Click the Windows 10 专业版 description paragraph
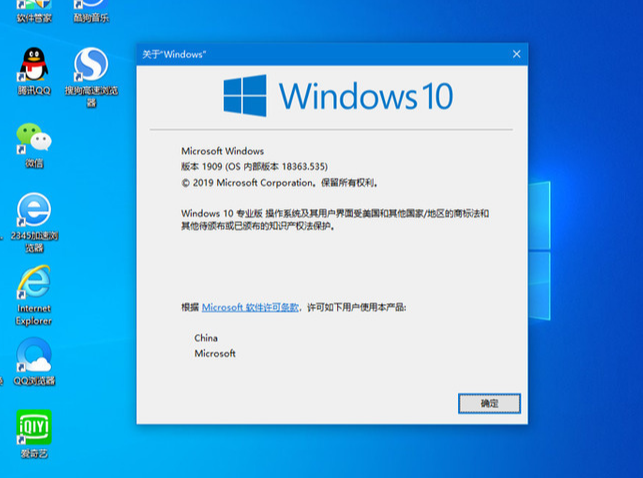Viewport: 643px width, 478px height. pos(335,219)
